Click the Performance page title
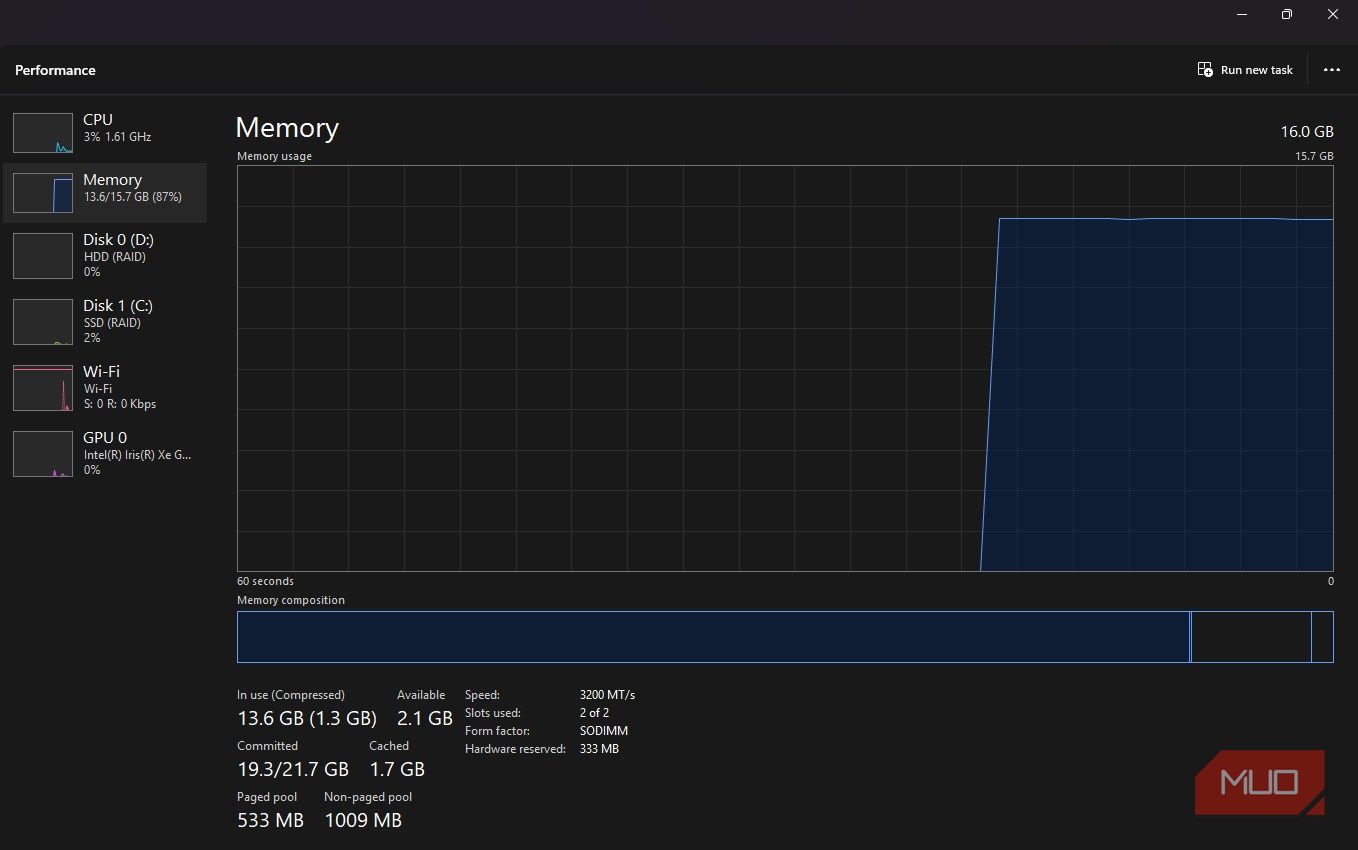 point(55,70)
